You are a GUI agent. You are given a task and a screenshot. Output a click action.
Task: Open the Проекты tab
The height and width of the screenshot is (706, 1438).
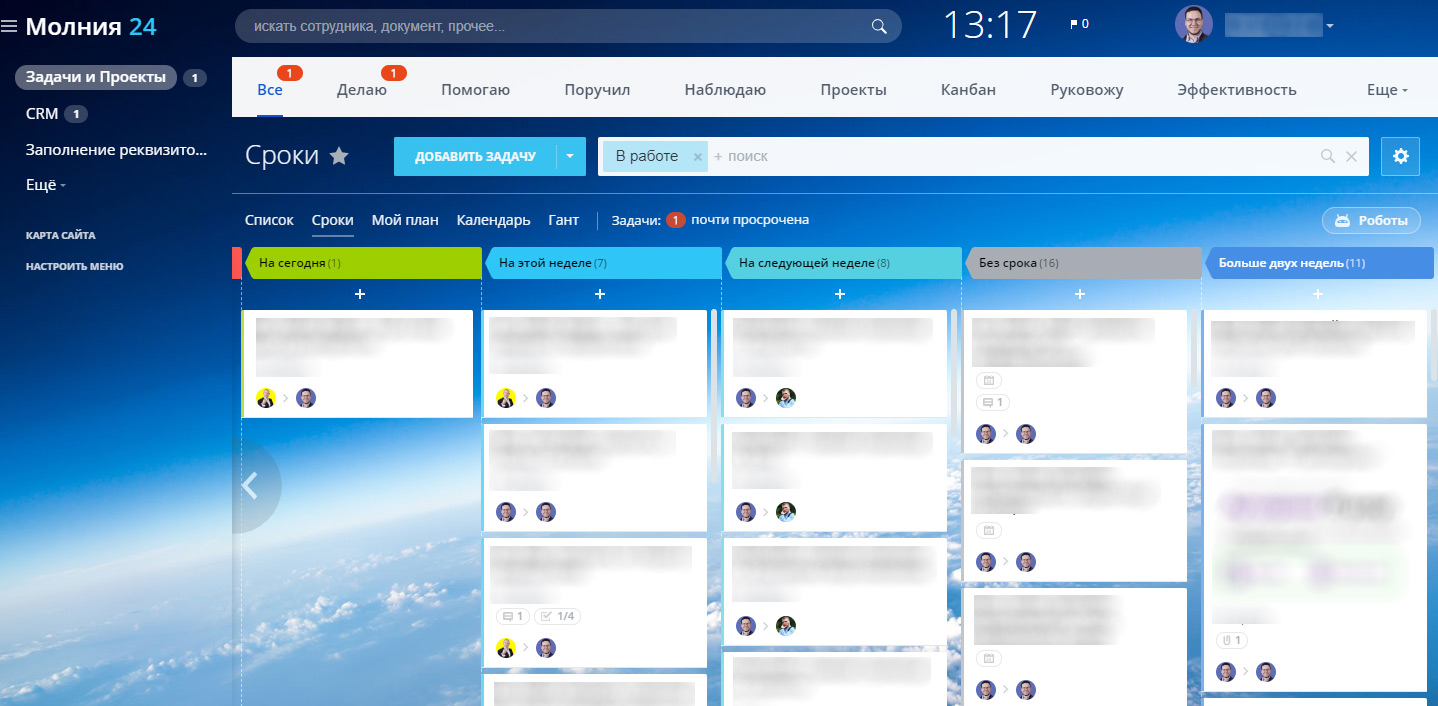pos(853,90)
